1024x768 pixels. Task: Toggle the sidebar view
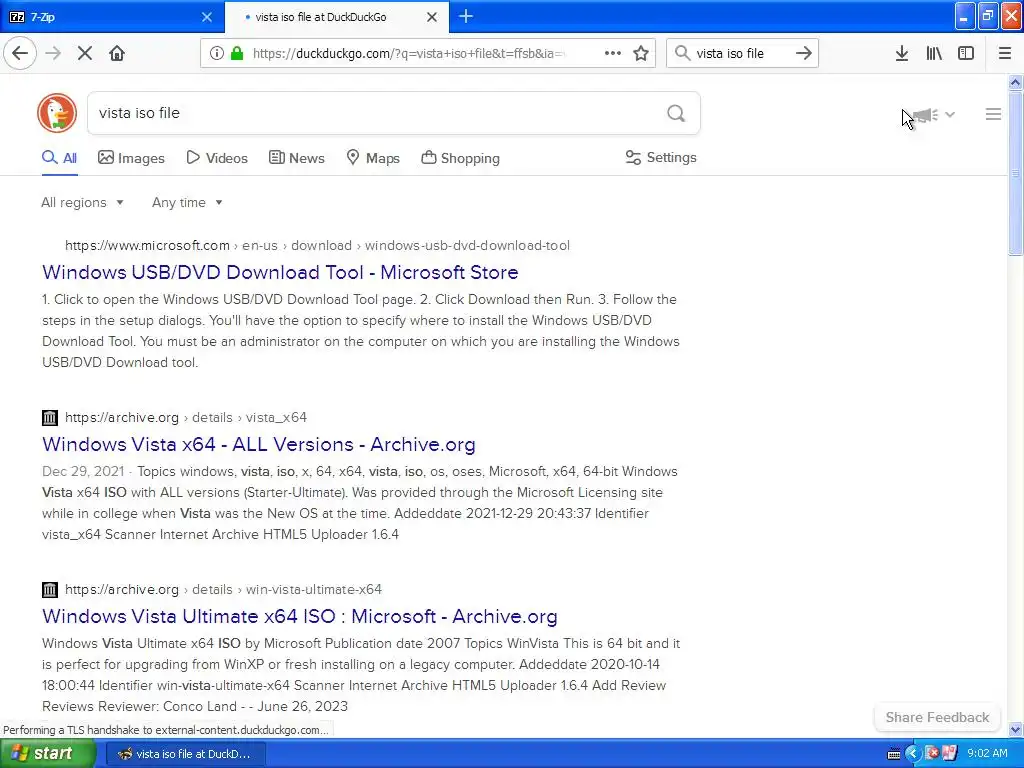[x=966, y=53]
